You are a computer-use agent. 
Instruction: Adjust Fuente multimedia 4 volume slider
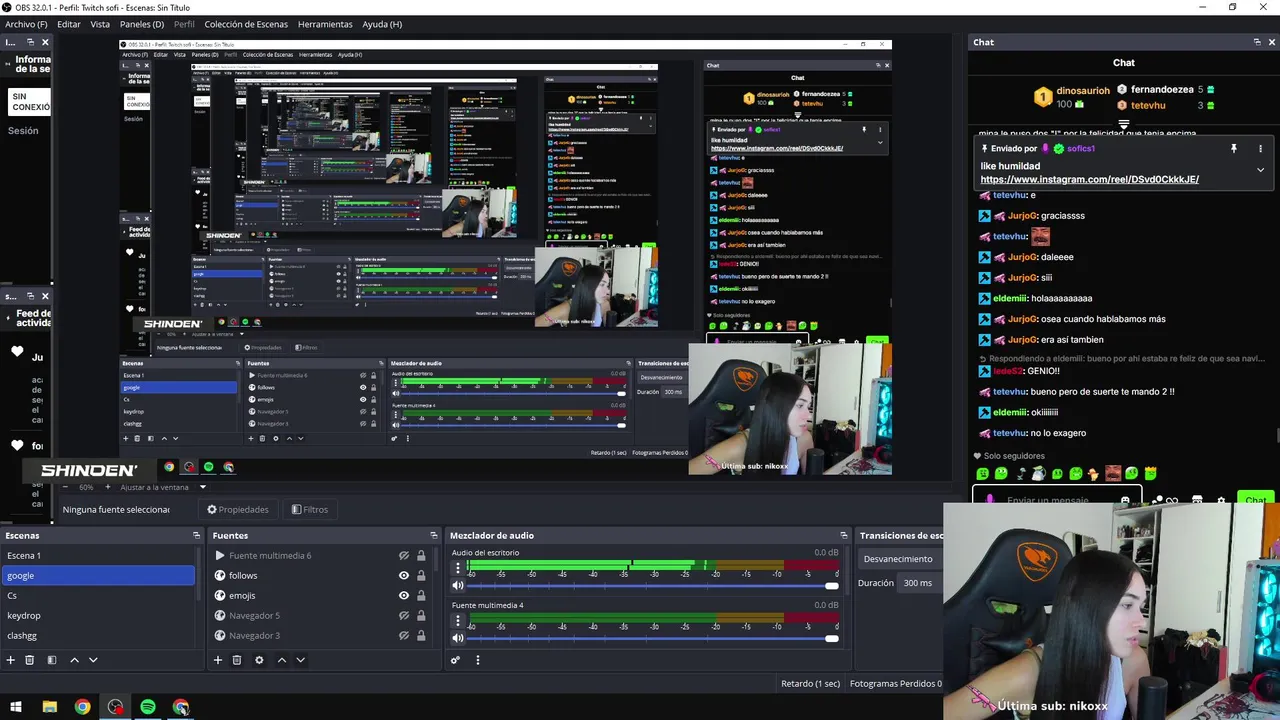(653, 639)
